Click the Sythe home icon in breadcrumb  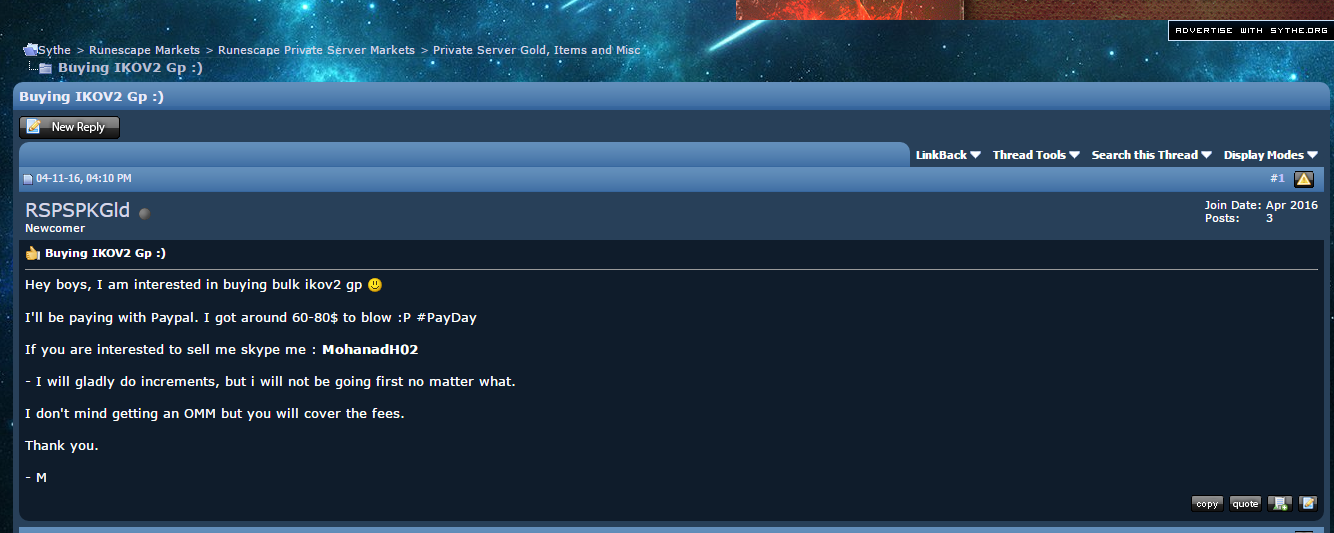[x=30, y=49]
